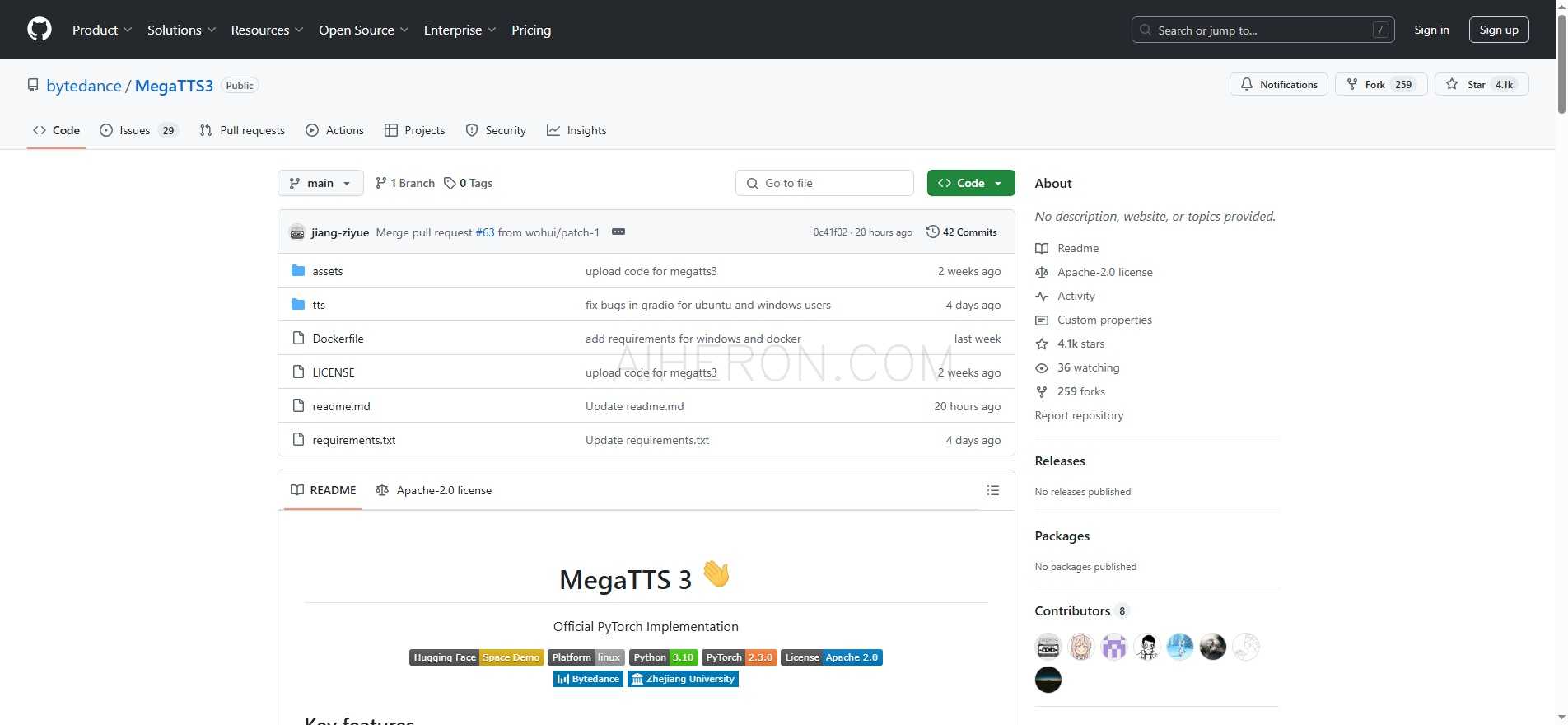Click the License Apache 2.0 badge
This screenshot has height=725, width=1568.
click(x=832, y=657)
